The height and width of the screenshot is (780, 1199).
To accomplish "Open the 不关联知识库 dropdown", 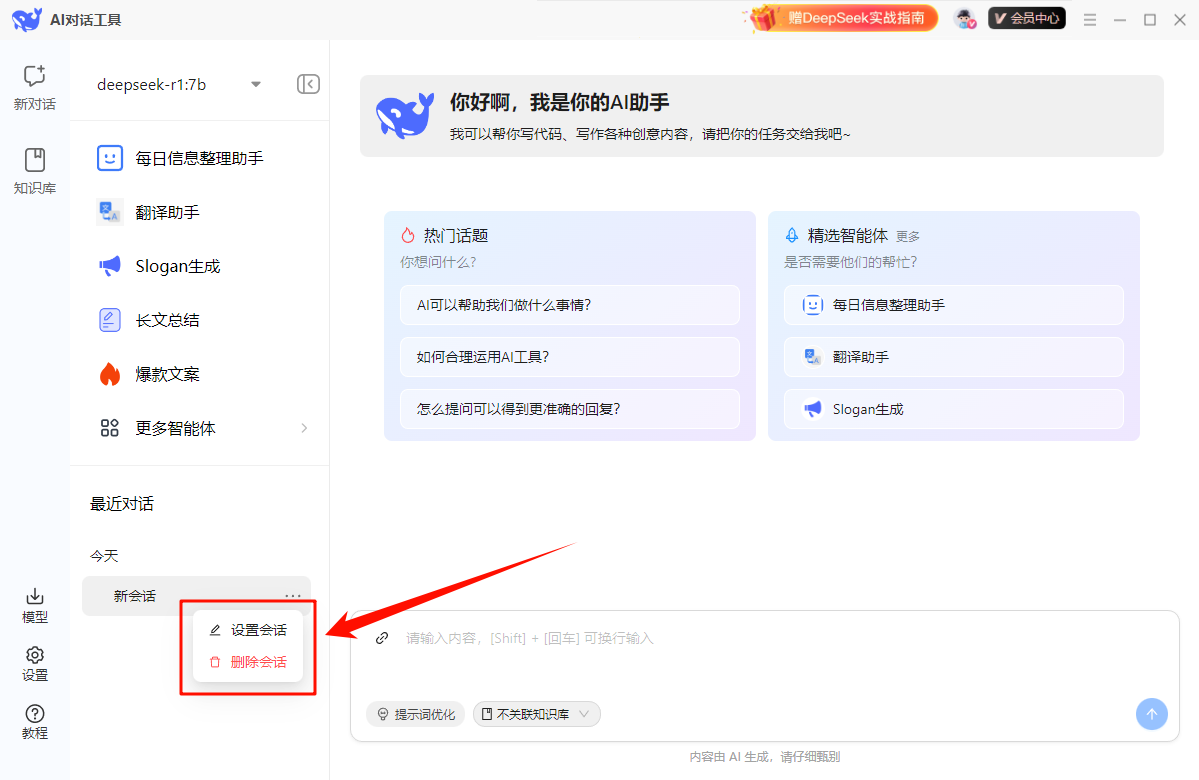I will [537, 714].
